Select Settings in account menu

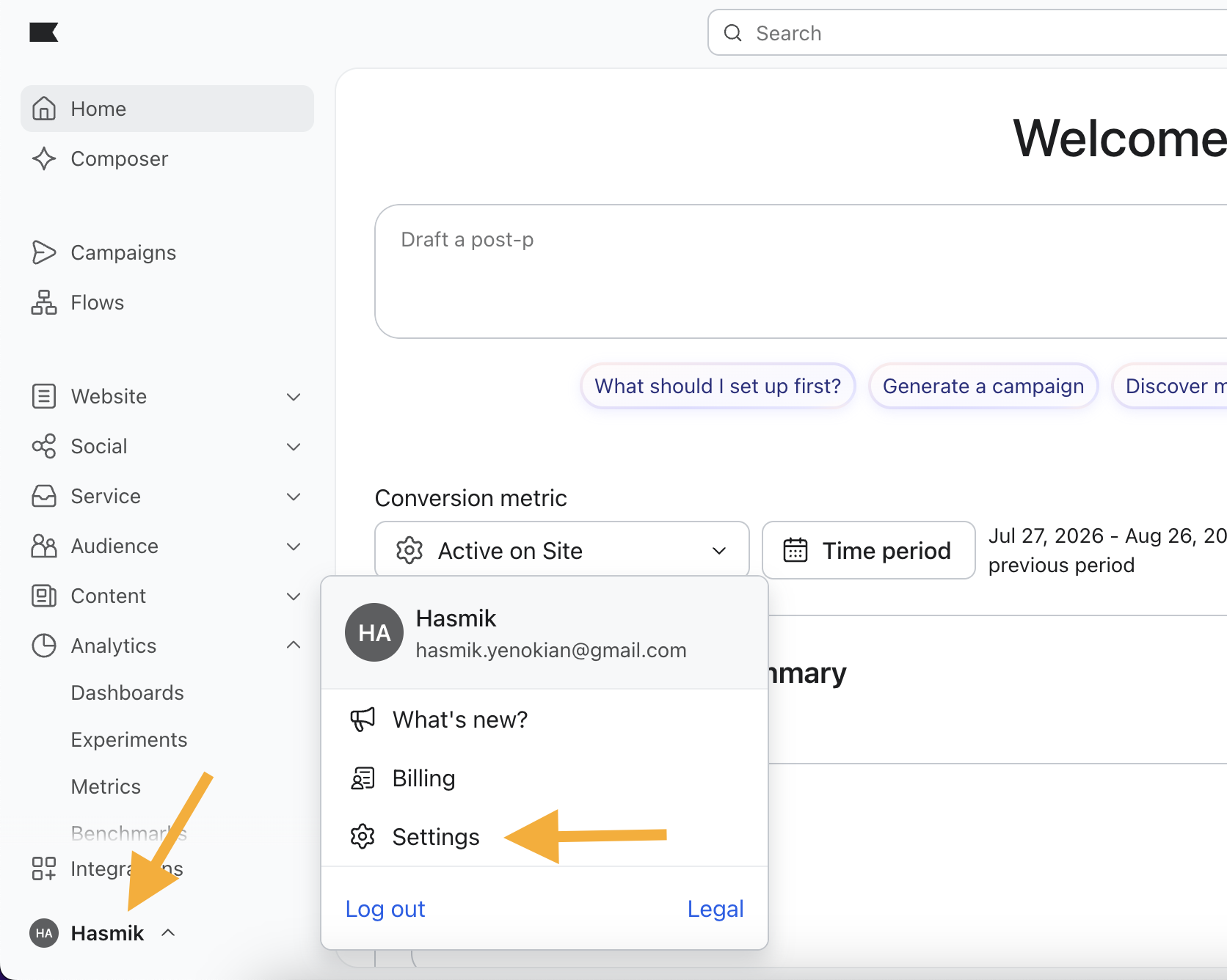point(545,836)
